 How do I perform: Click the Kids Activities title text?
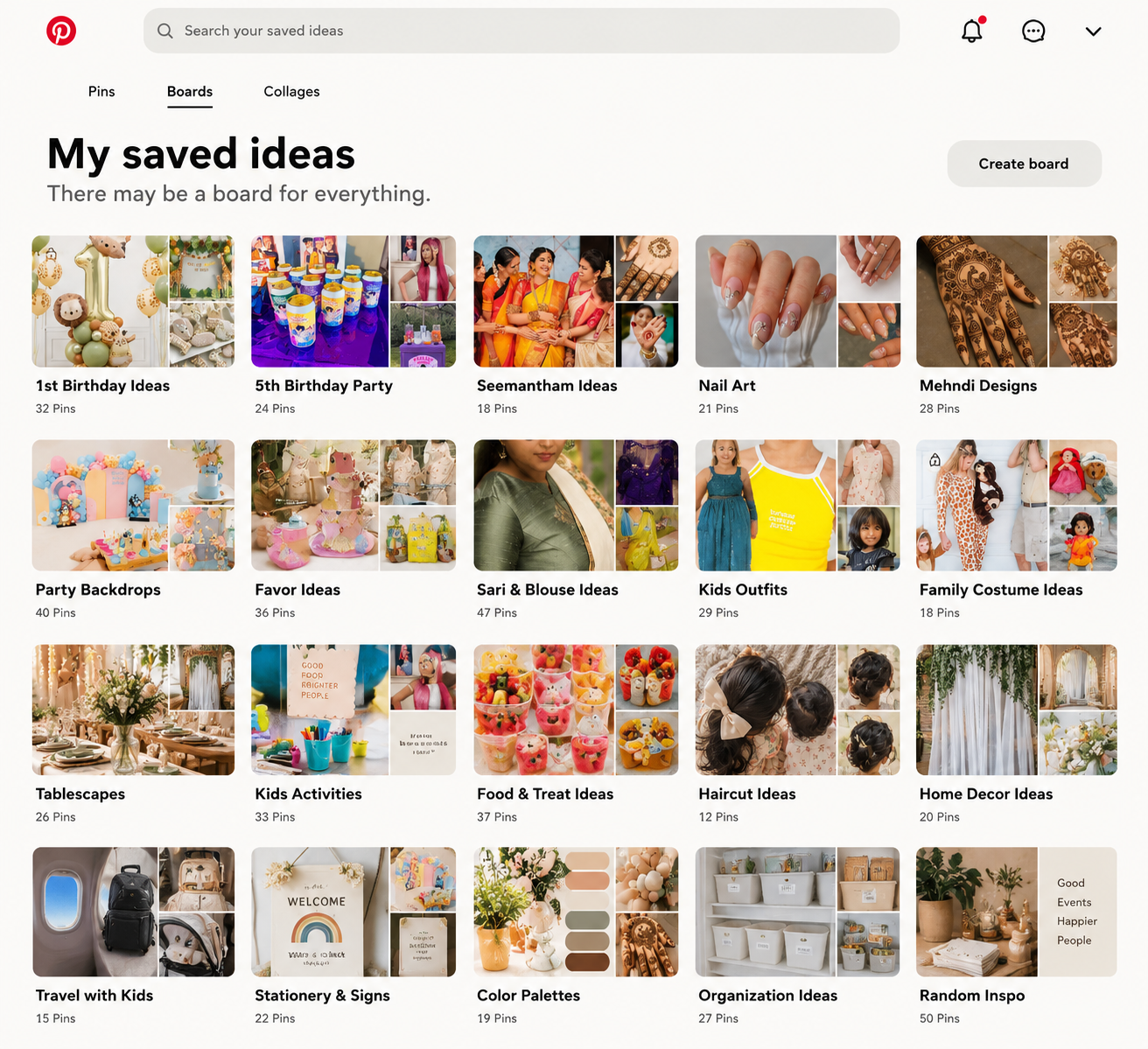tap(308, 794)
